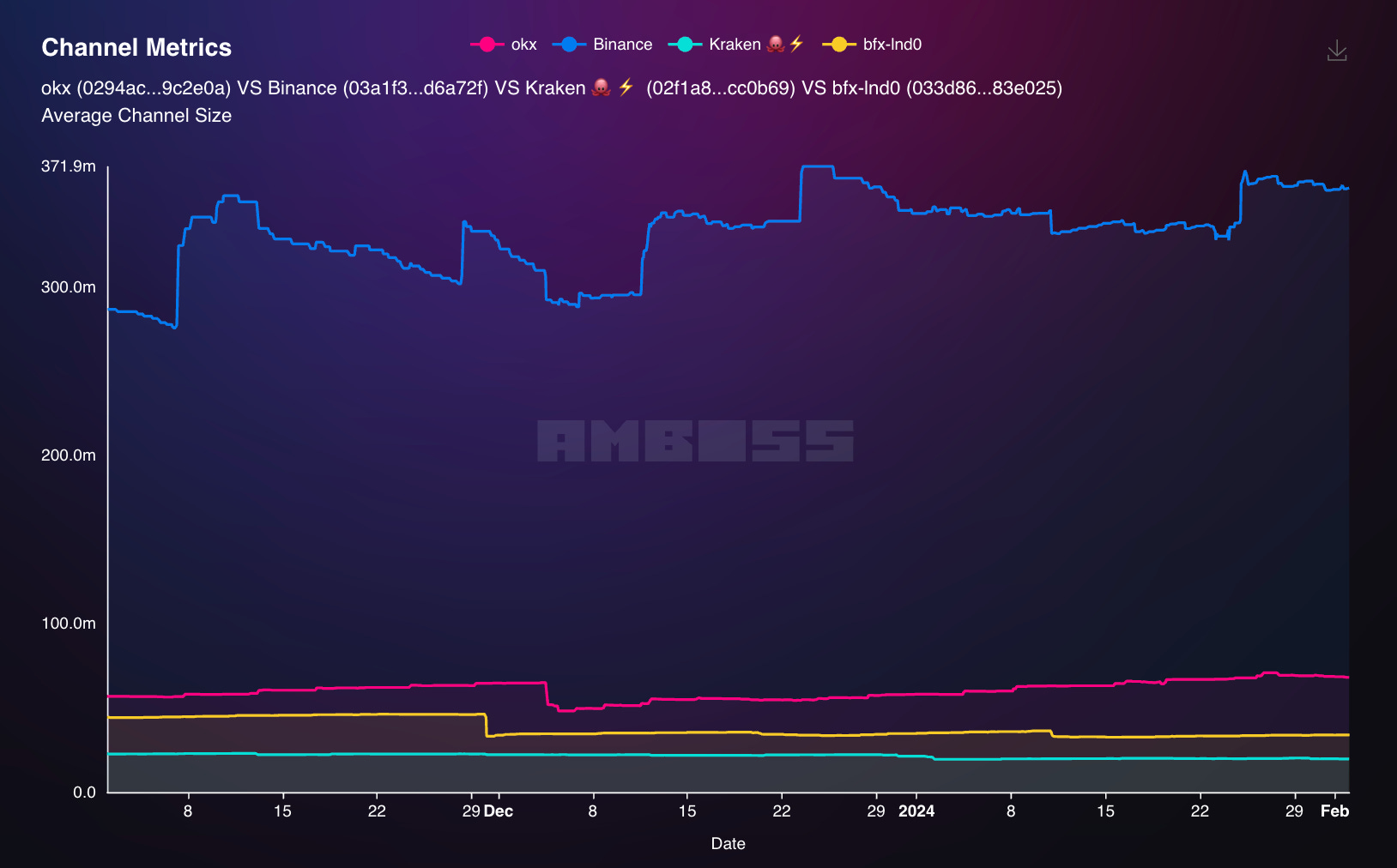
Task: Click the "0.0" y-axis label
Action: coord(84,793)
